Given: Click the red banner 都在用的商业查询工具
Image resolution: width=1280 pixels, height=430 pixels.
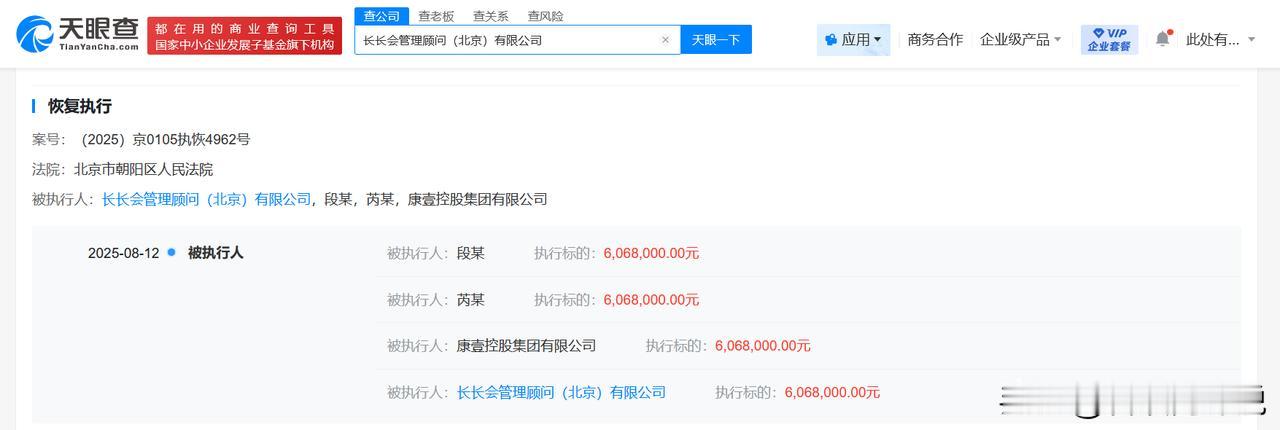Looking at the screenshot, I should [x=244, y=36].
